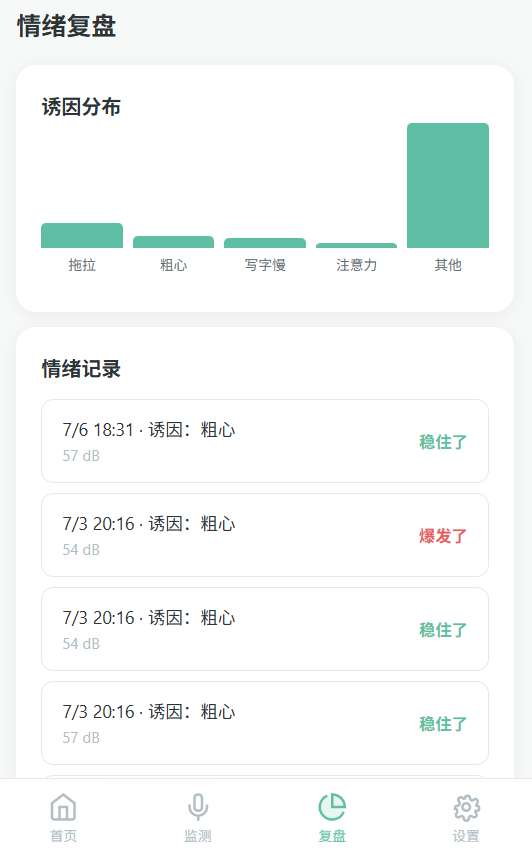Open the 7/6 18:31 emotion record

pyautogui.click(x=265, y=441)
